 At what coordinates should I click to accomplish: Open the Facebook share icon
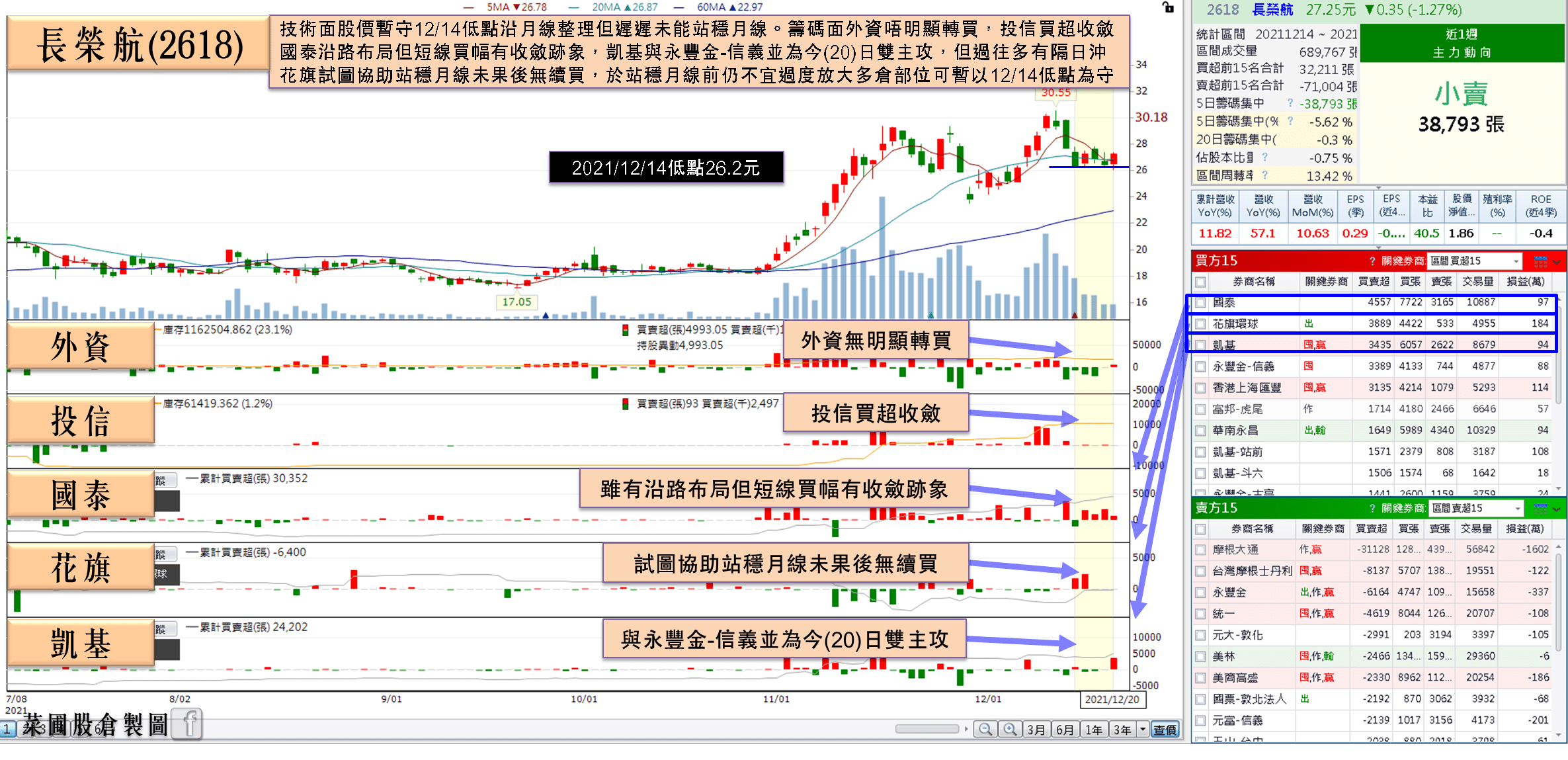(186, 724)
